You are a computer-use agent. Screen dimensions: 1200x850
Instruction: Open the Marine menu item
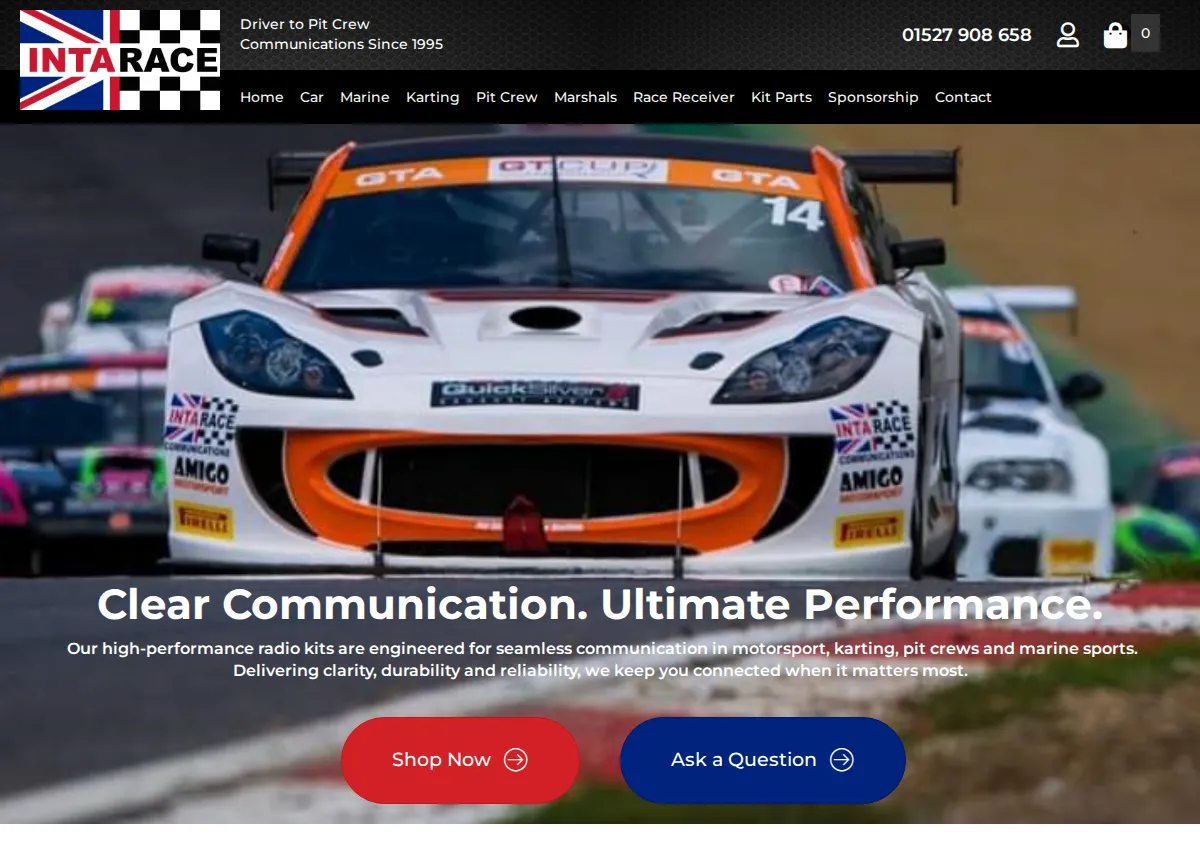point(365,97)
